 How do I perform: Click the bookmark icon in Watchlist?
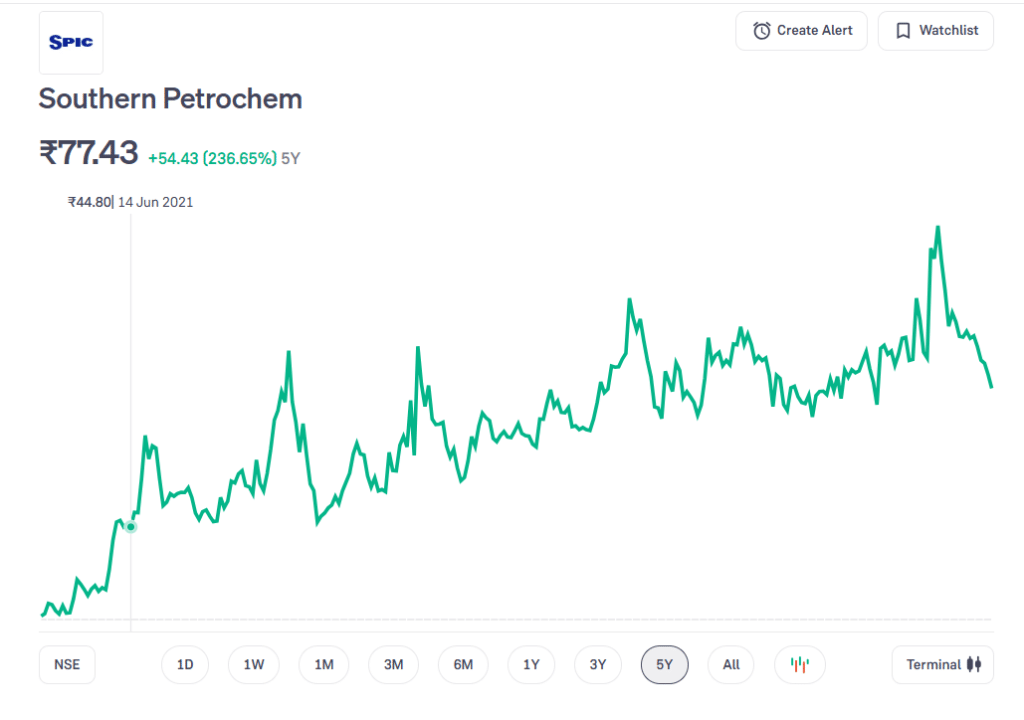903,31
